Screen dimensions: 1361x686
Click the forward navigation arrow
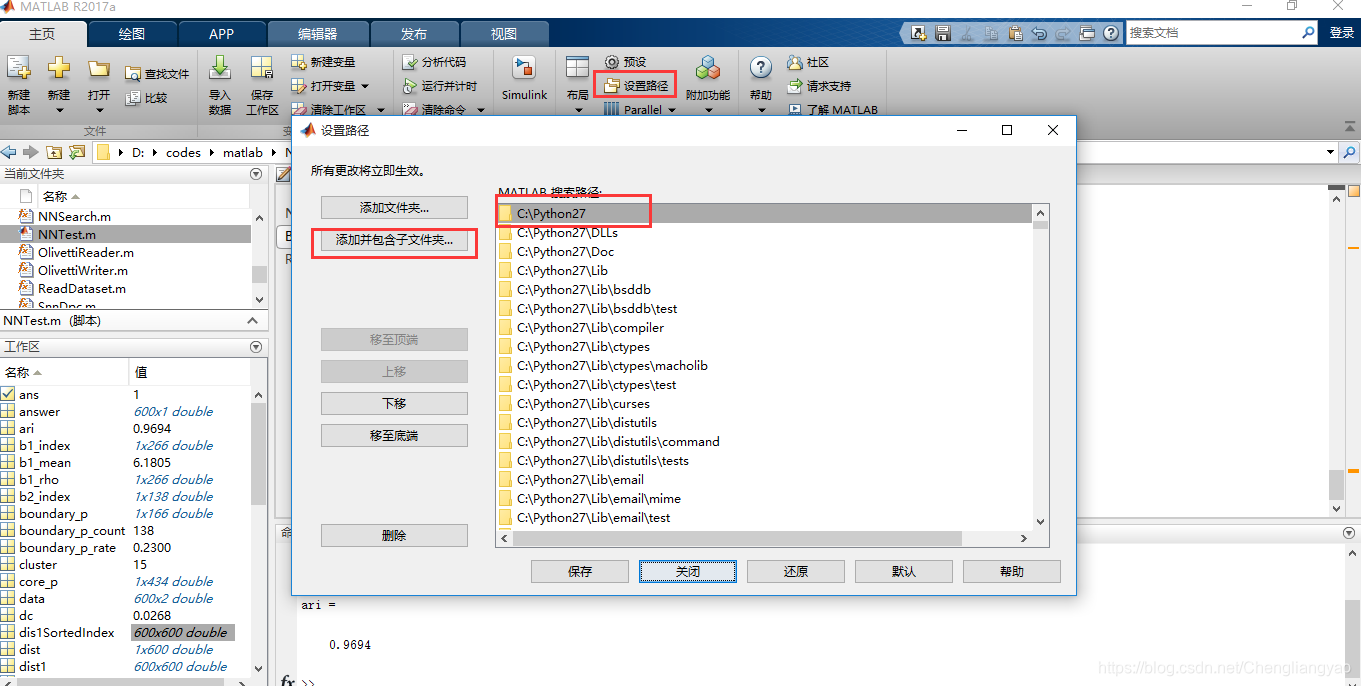coord(30,152)
